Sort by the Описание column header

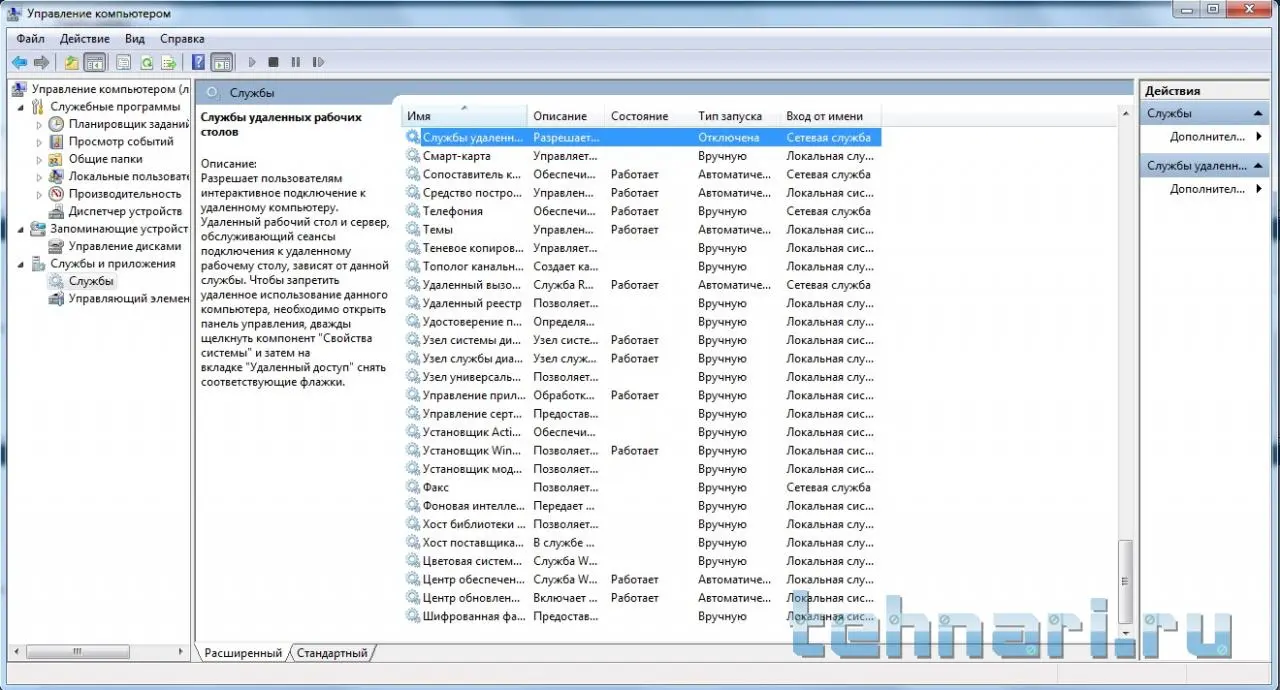(x=566, y=116)
